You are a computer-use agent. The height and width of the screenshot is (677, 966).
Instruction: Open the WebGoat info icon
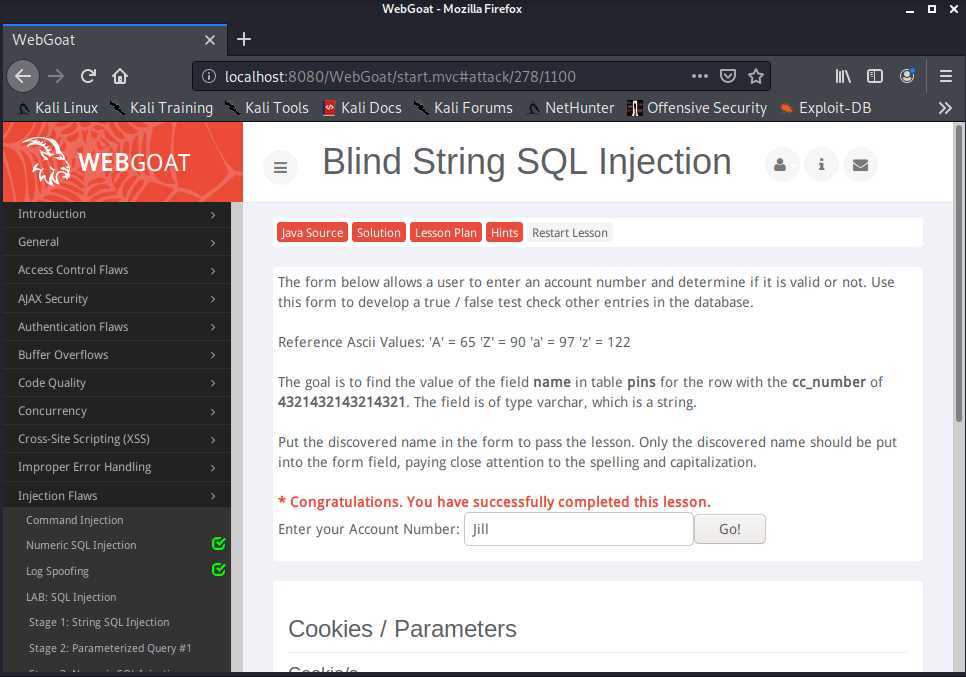pos(821,164)
